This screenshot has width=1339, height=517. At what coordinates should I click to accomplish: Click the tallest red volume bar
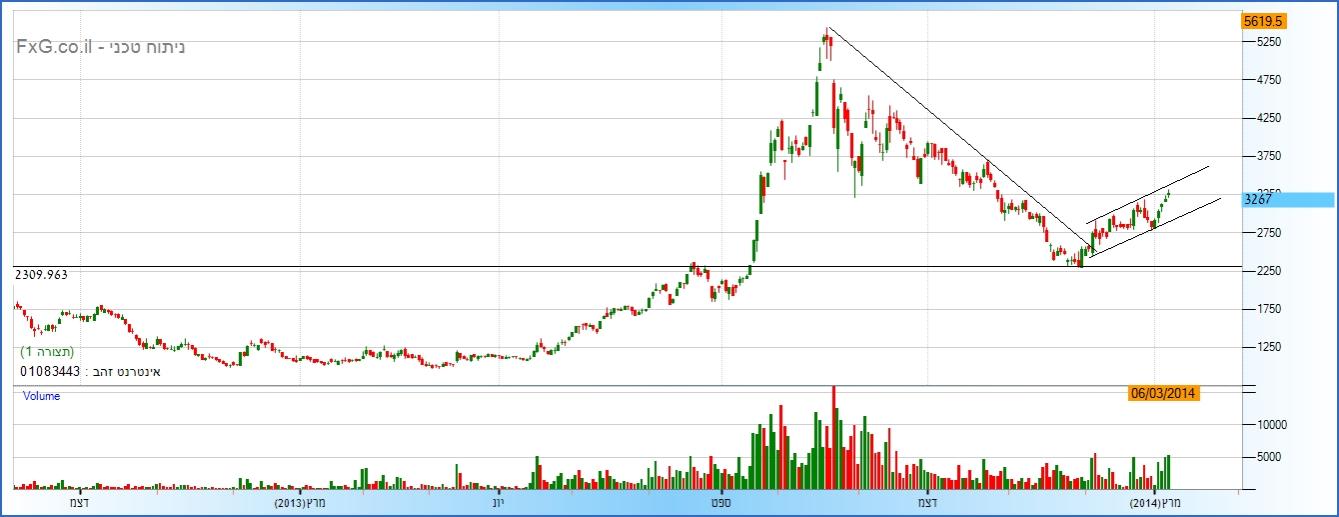tap(833, 440)
